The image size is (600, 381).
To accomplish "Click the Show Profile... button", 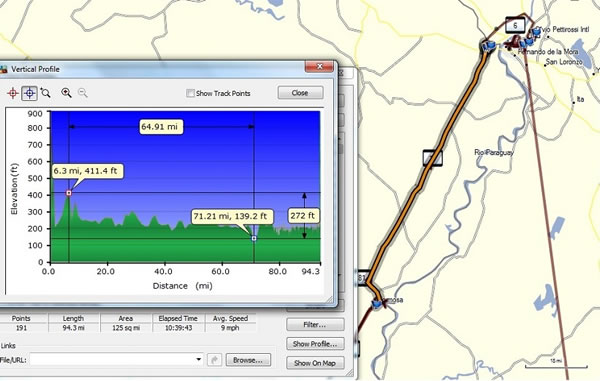I will [x=315, y=344].
